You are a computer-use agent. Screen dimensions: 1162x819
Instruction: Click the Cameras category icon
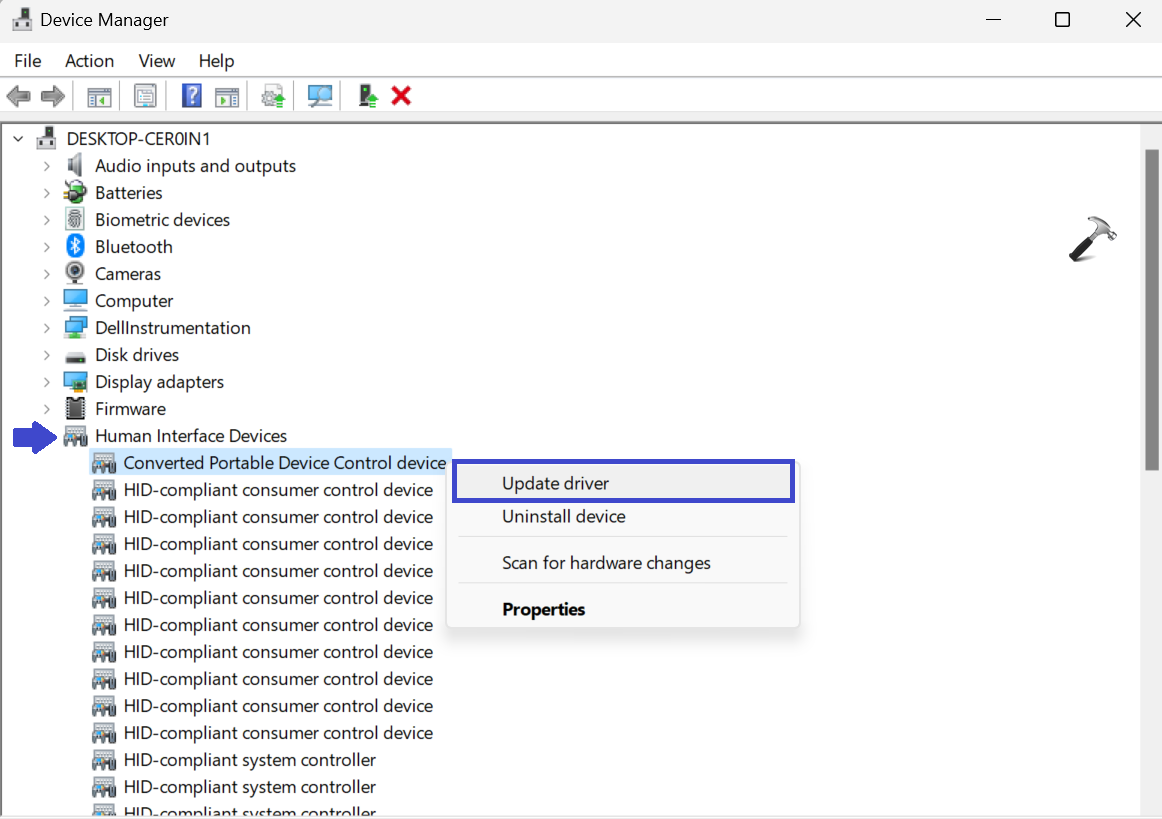tap(75, 274)
